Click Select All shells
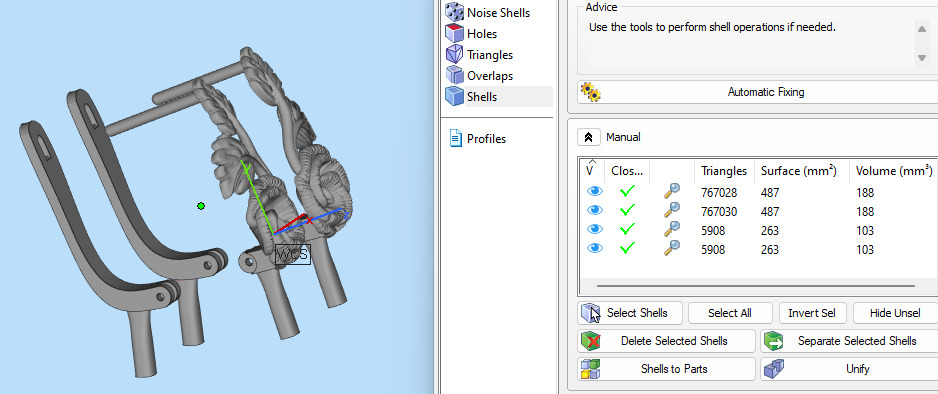This screenshot has height=394, width=938. click(x=730, y=313)
